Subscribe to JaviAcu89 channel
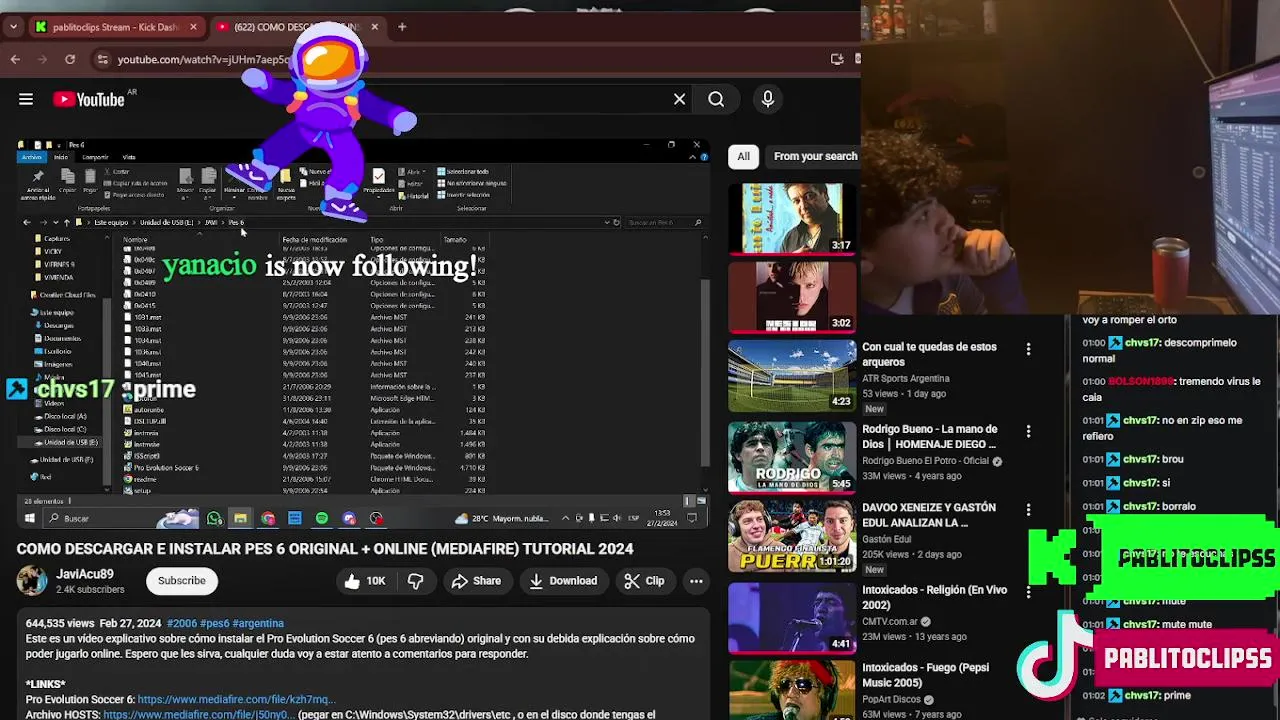This screenshot has width=1280, height=720. [x=181, y=581]
